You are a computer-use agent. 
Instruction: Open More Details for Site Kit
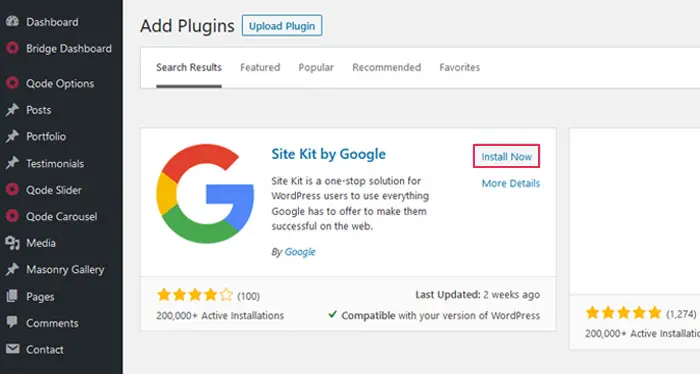coord(511,183)
